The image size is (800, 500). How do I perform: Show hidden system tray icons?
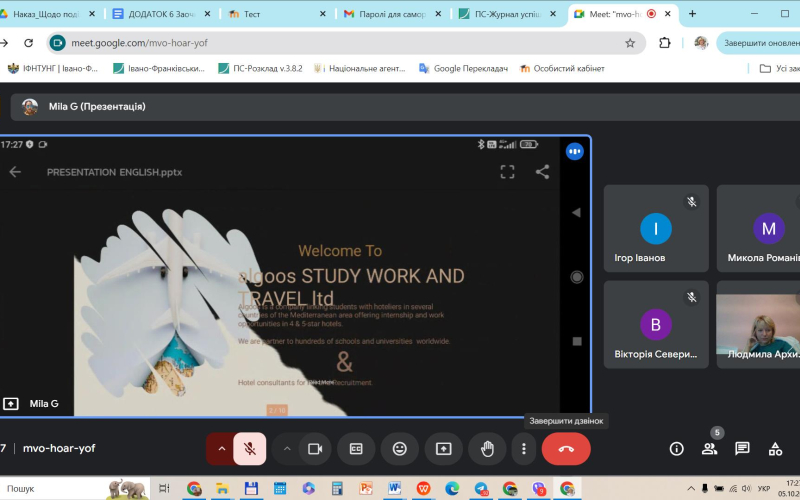[x=691, y=488]
